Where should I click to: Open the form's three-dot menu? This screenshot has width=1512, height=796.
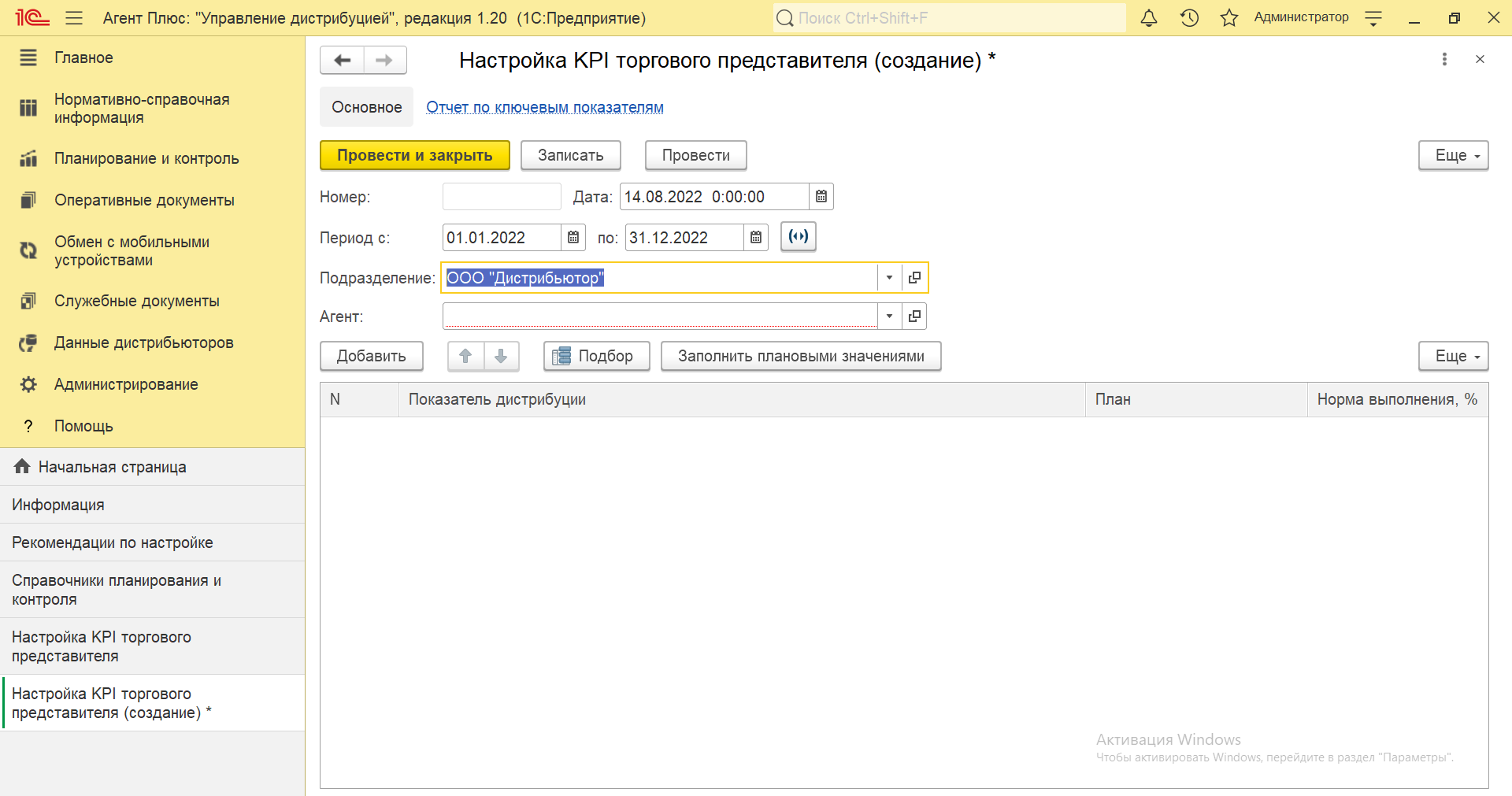[1444, 59]
